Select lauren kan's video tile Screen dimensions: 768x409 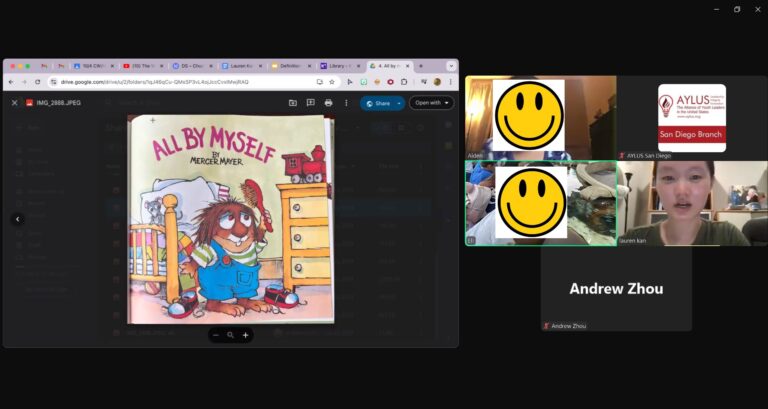coord(692,203)
